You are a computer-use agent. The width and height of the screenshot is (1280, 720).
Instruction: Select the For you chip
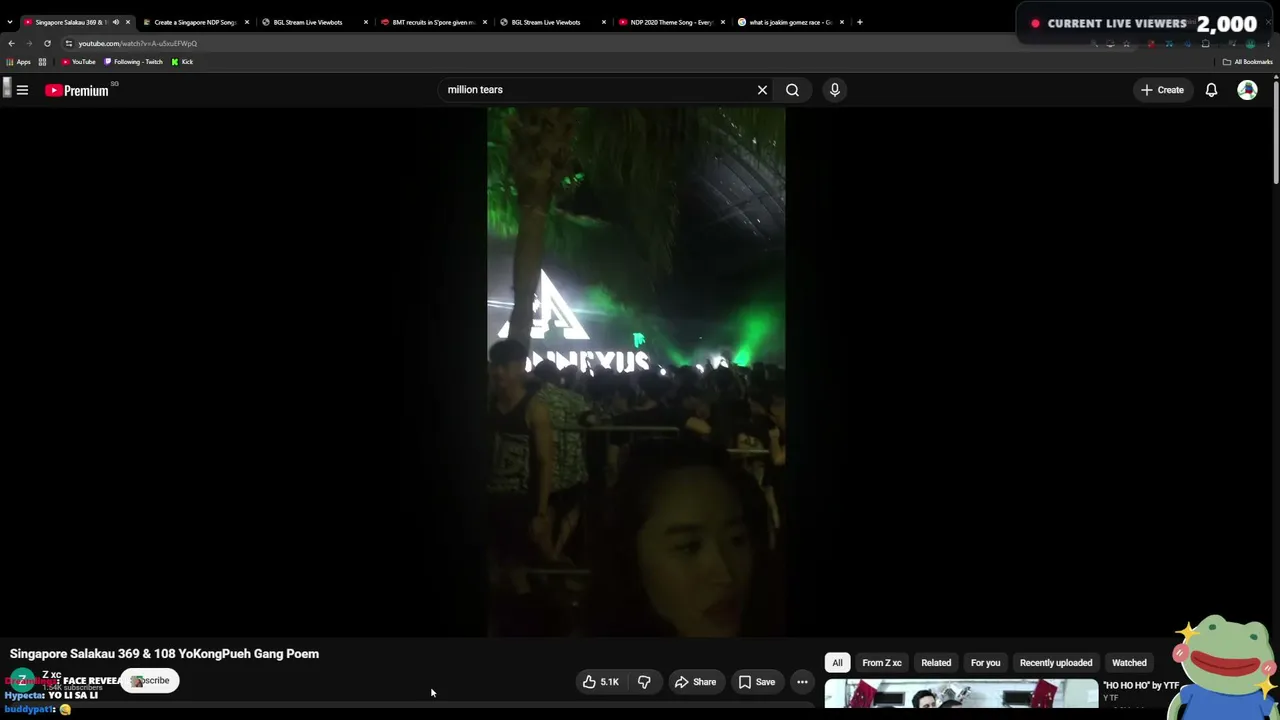(985, 663)
